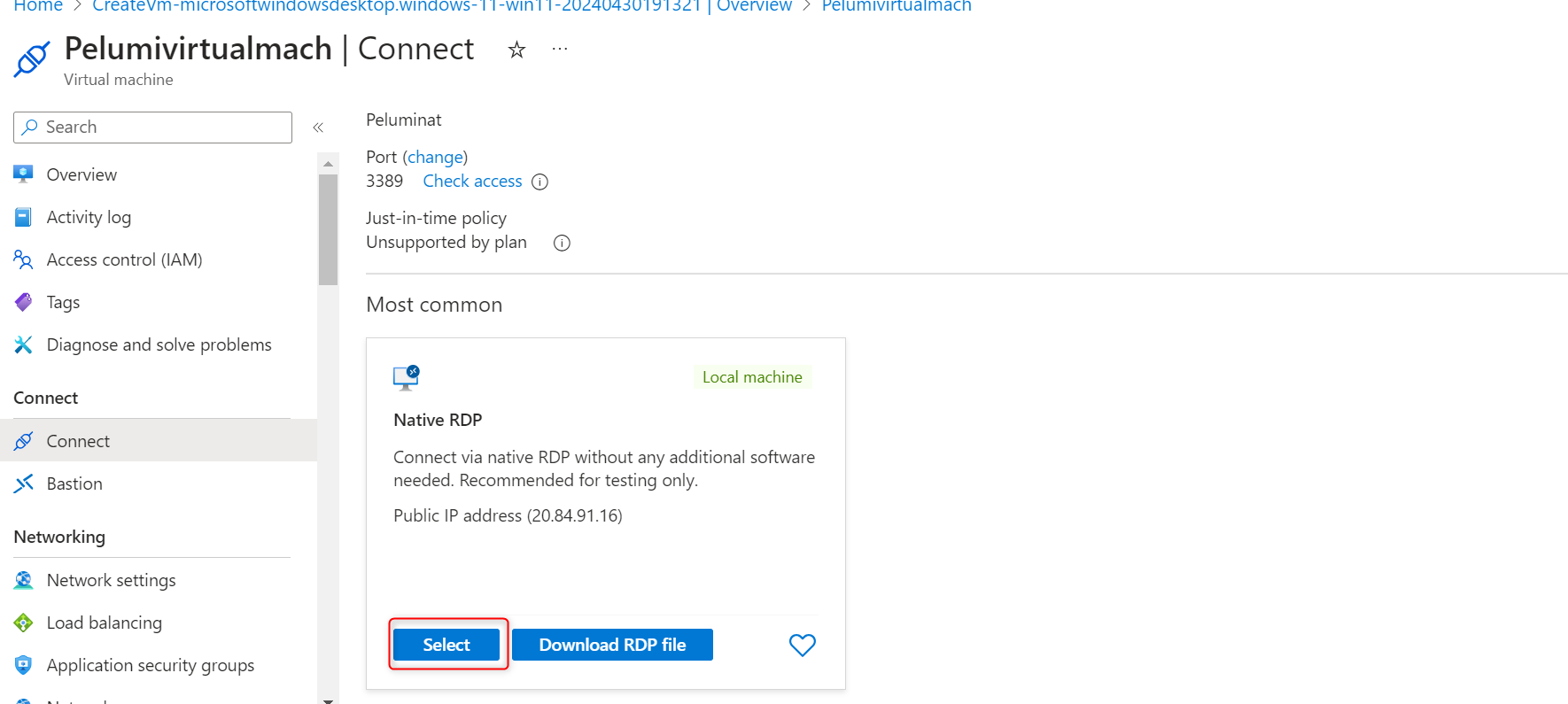Screen dimensions: 1568x704
Task: Open the more options ellipsis menu
Action: pos(559,49)
